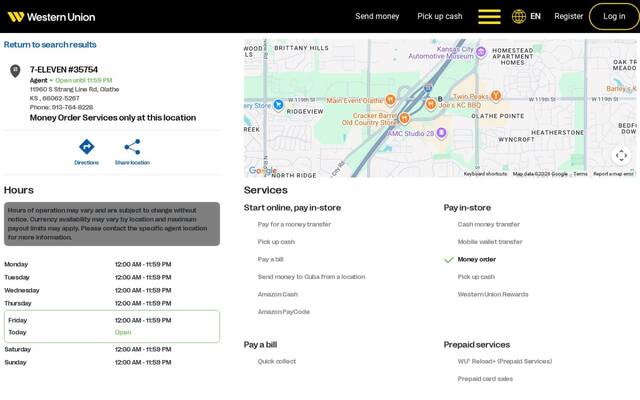Viewport: 640px width, 400px height.
Task: Click Report a map error link
Action: (613, 174)
